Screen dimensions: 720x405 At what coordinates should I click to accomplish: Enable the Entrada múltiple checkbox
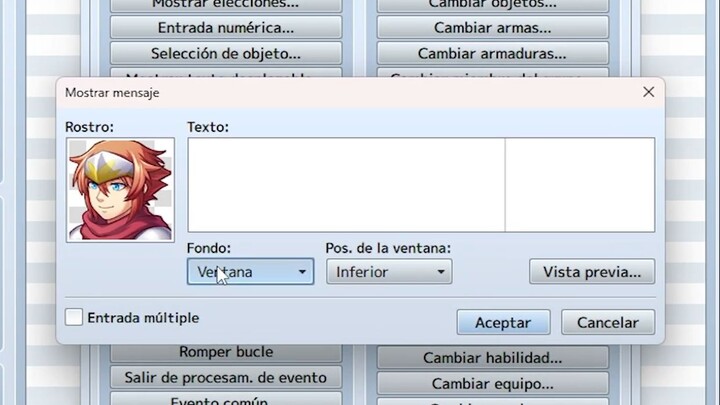coord(74,317)
